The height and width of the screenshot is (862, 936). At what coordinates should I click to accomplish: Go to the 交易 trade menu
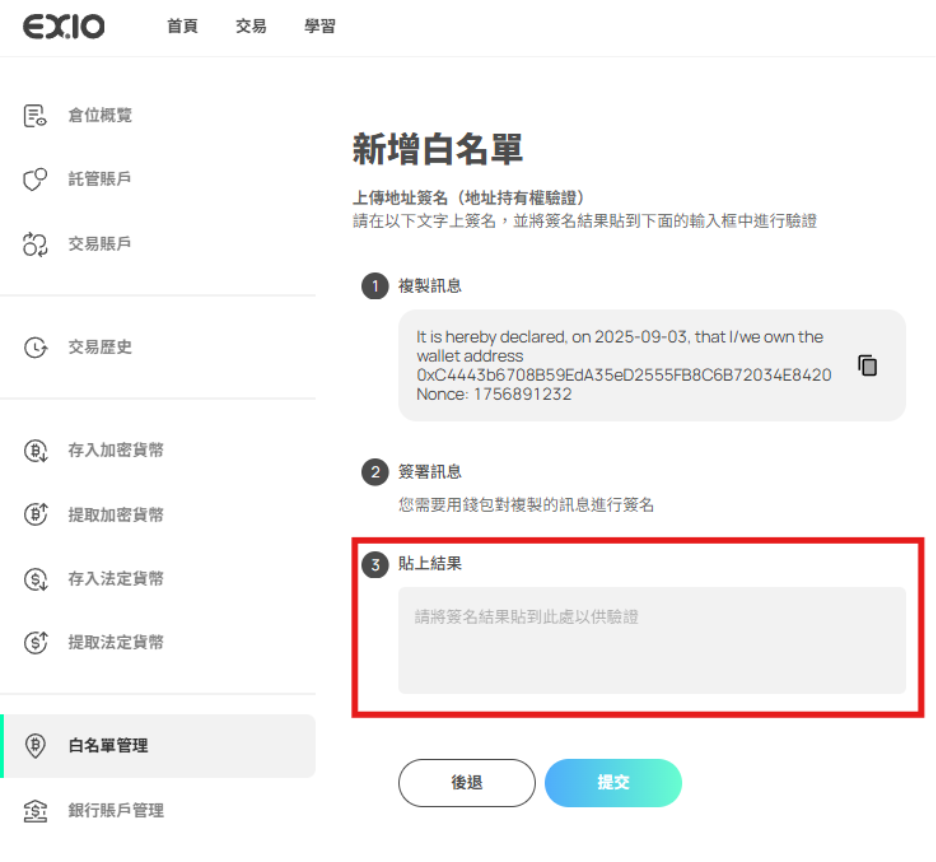point(251,27)
